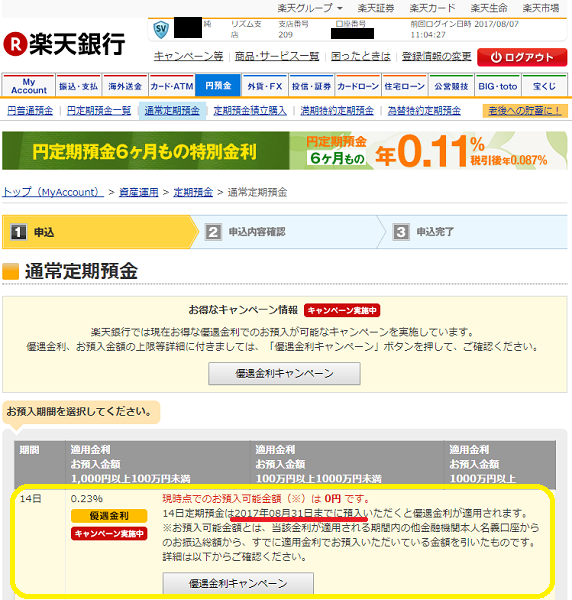Switch to the 住宅ローン tab
572x600 pixels.
pos(405,86)
